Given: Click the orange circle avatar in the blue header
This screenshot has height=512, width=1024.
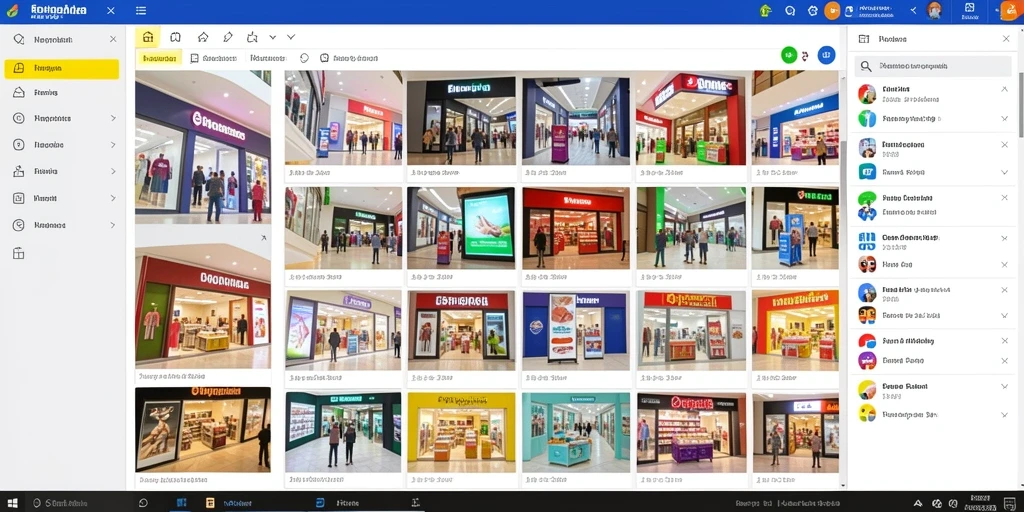Looking at the screenshot, I should click(x=832, y=10).
